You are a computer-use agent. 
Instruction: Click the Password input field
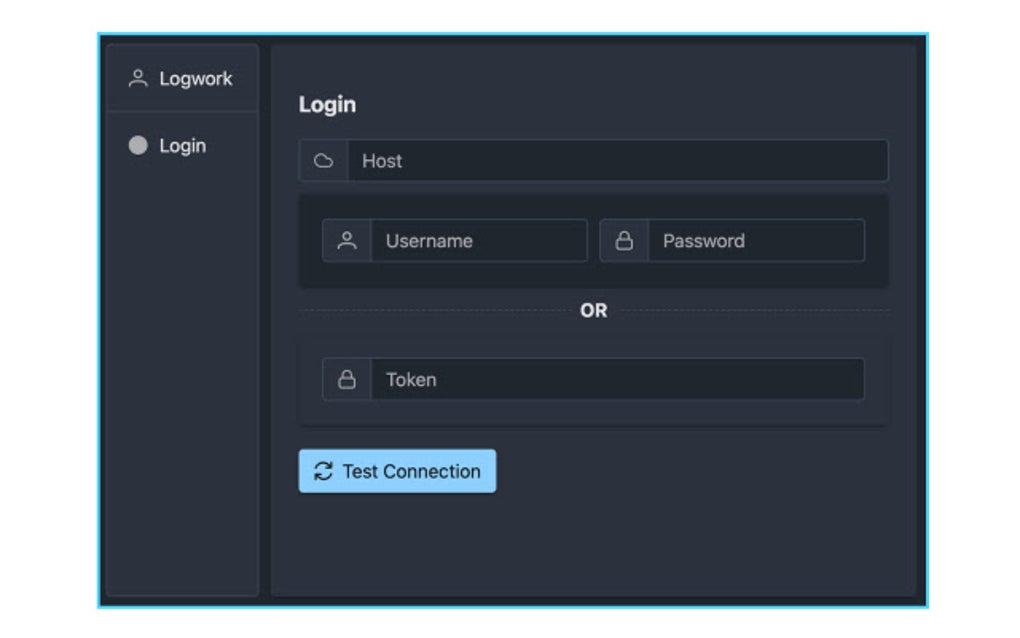point(755,240)
